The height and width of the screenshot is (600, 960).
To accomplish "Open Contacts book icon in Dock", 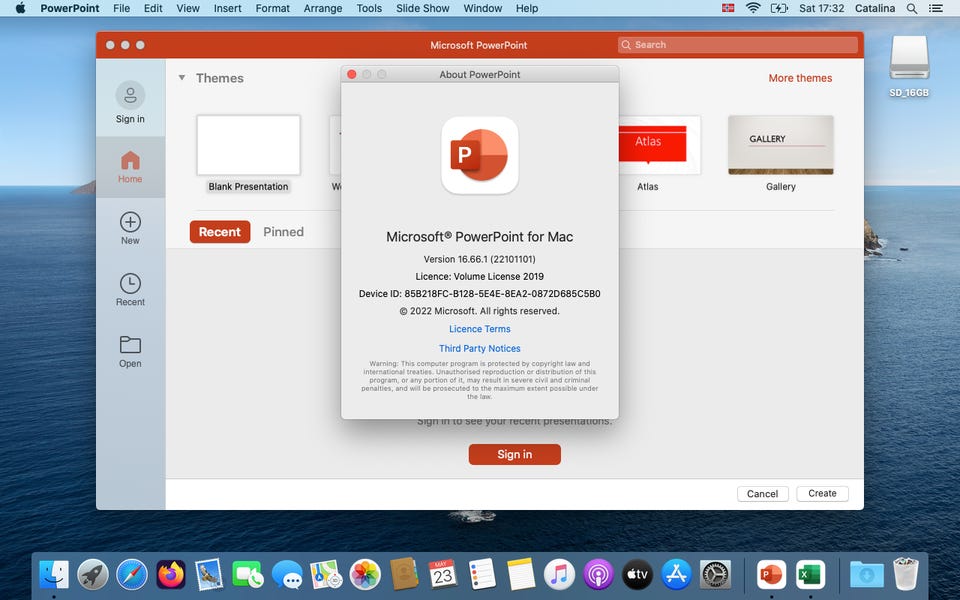I will click(403, 575).
